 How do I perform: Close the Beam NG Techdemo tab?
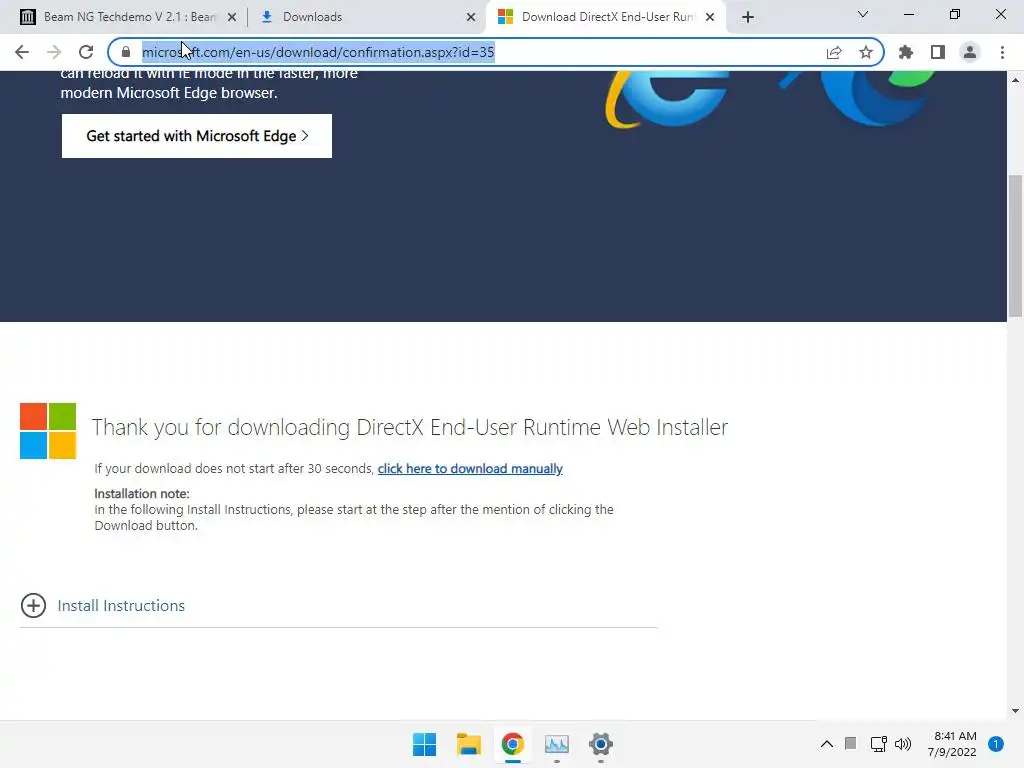[232, 17]
